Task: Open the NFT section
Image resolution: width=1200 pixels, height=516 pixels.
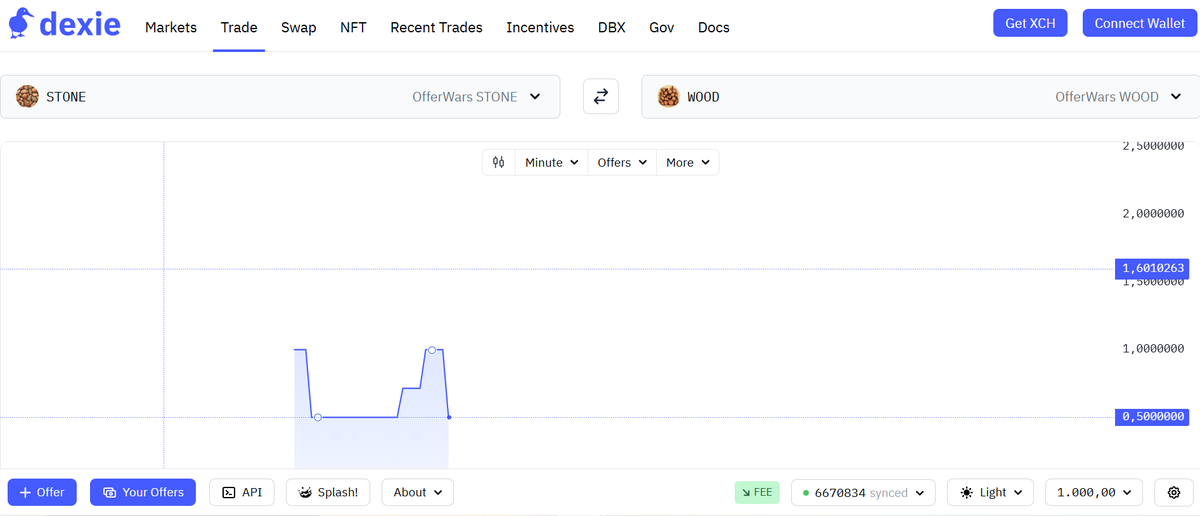Action: [353, 27]
